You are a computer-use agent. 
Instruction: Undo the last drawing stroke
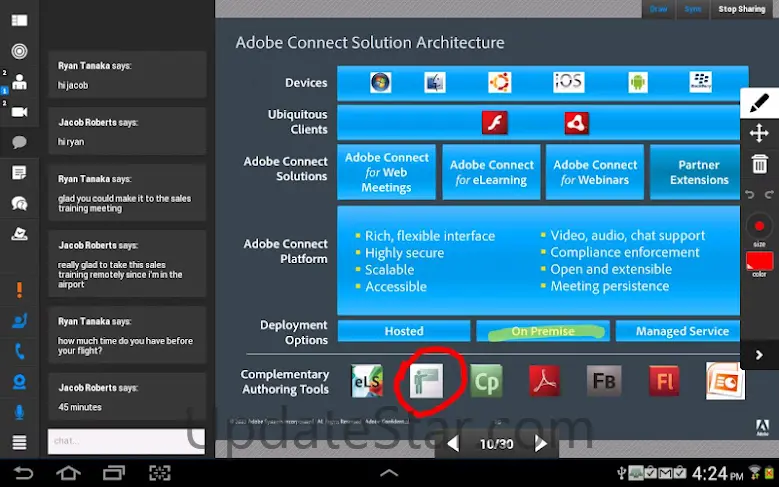(750, 194)
